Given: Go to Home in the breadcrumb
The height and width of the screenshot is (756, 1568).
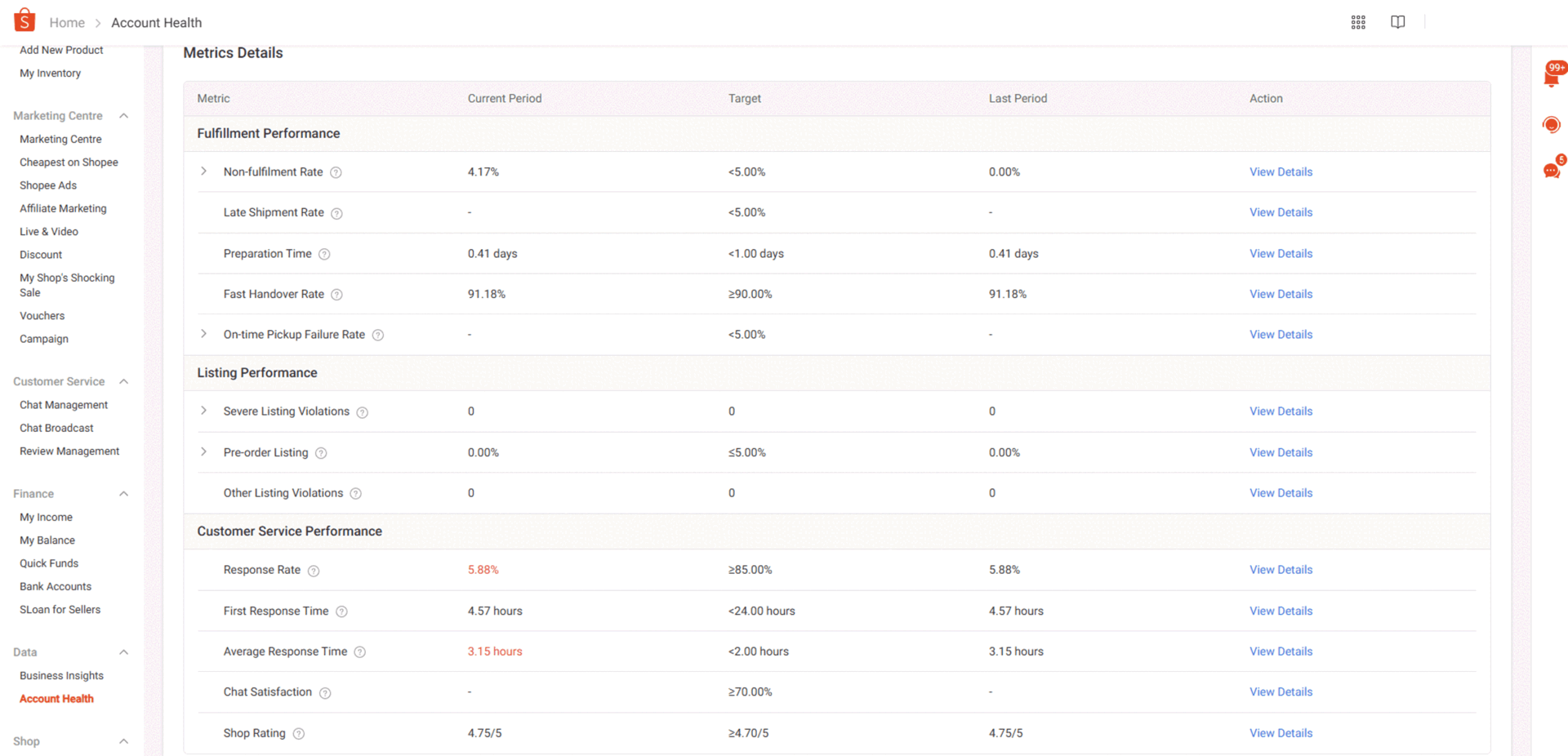Looking at the screenshot, I should coord(67,23).
